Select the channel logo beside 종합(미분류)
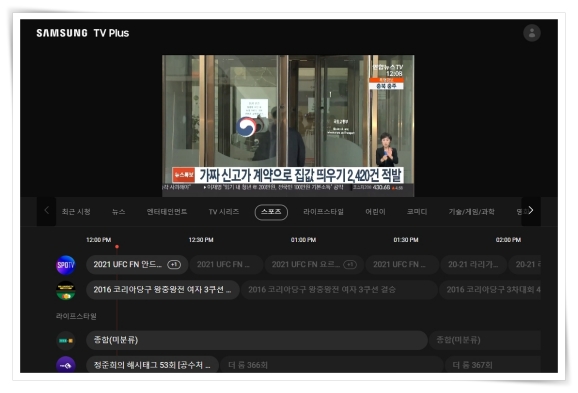The height and width of the screenshot is (393, 578). pyautogui.click(x=66, y=340)
